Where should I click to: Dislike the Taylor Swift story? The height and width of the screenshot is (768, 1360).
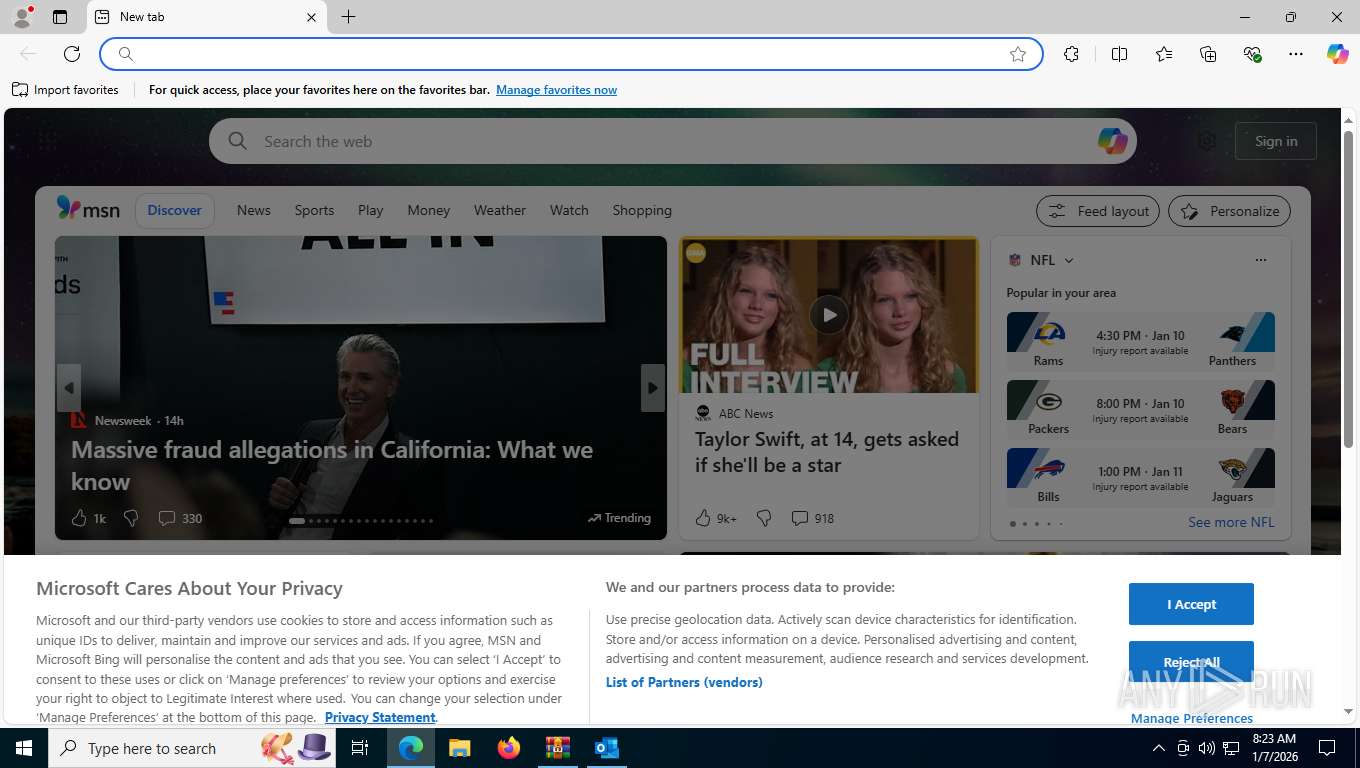(x=764, y=518)
